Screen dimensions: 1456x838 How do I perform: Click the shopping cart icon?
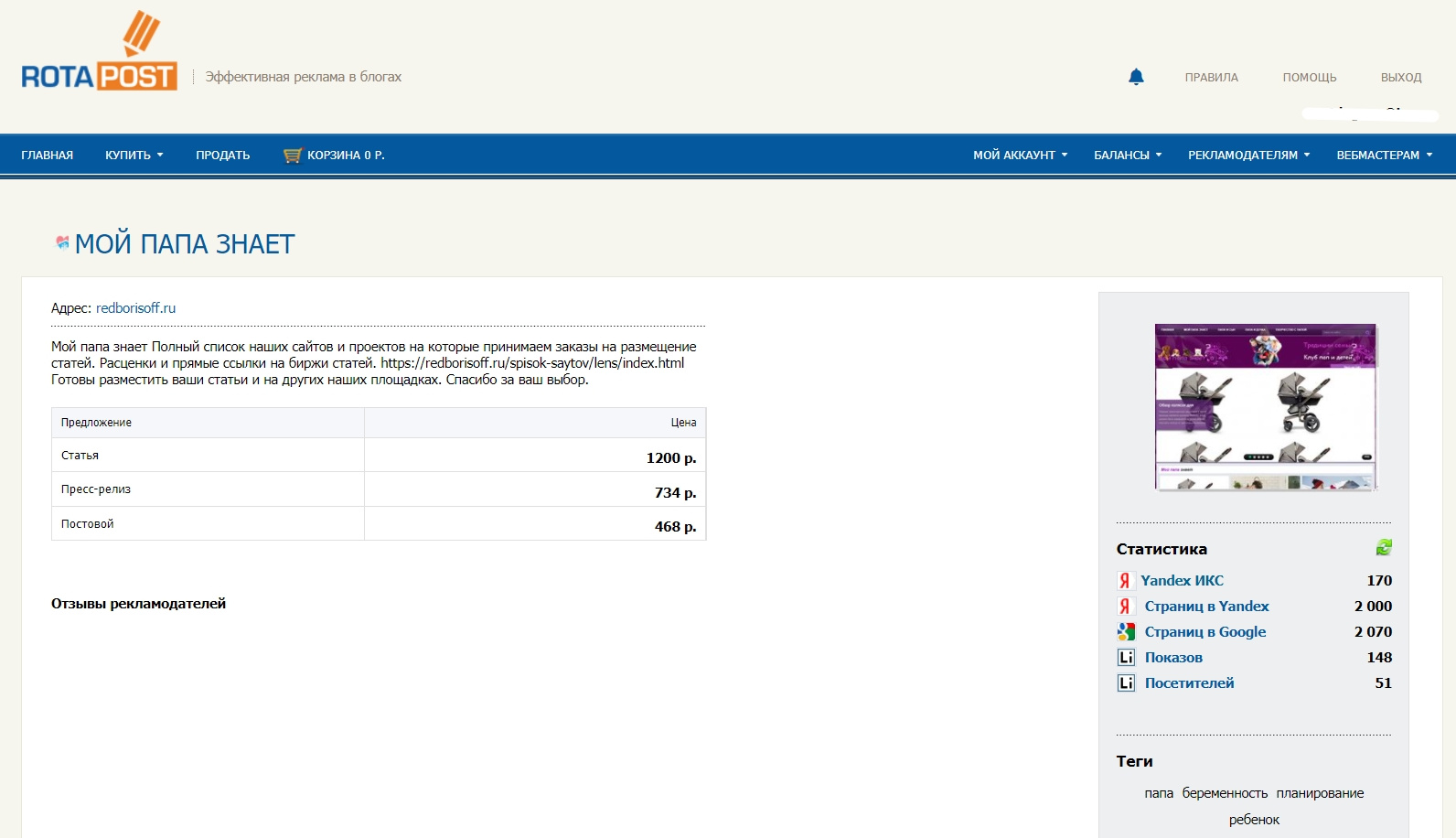pos(293,156)
